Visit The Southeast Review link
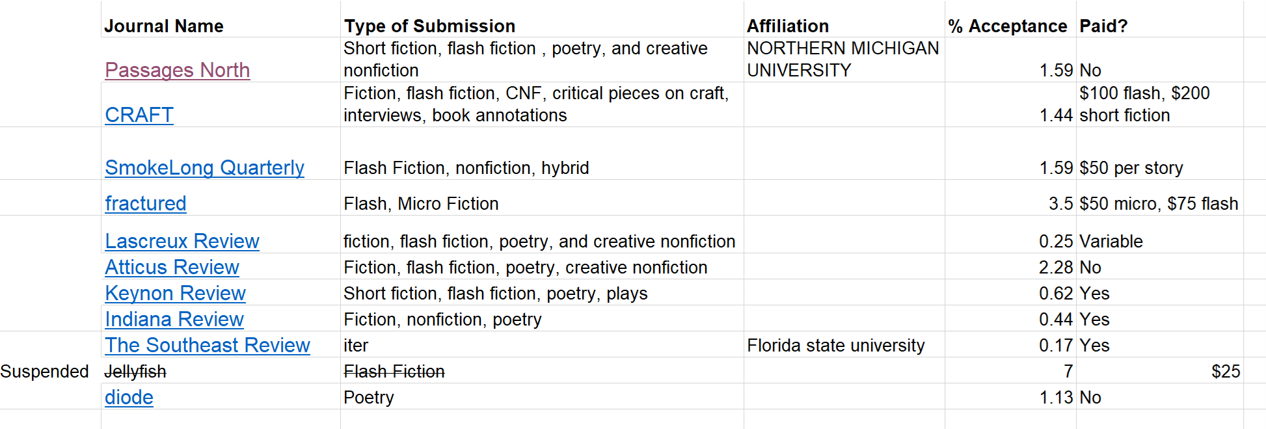Image resolution: width=1266 pixels, height=429 pixels. [207, 345]
